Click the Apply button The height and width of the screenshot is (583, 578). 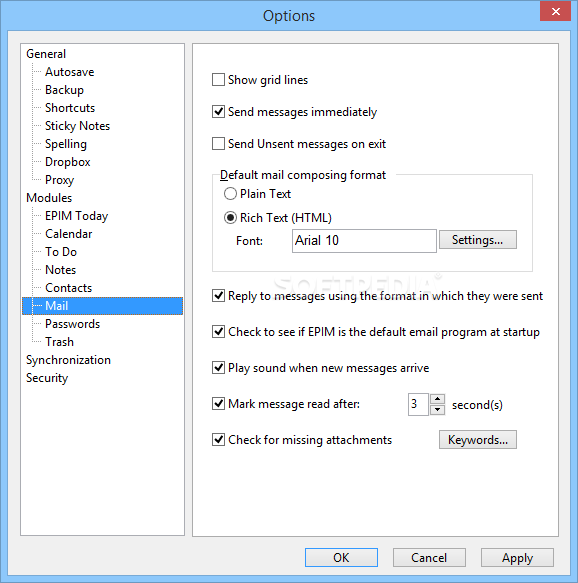(517, 557)
